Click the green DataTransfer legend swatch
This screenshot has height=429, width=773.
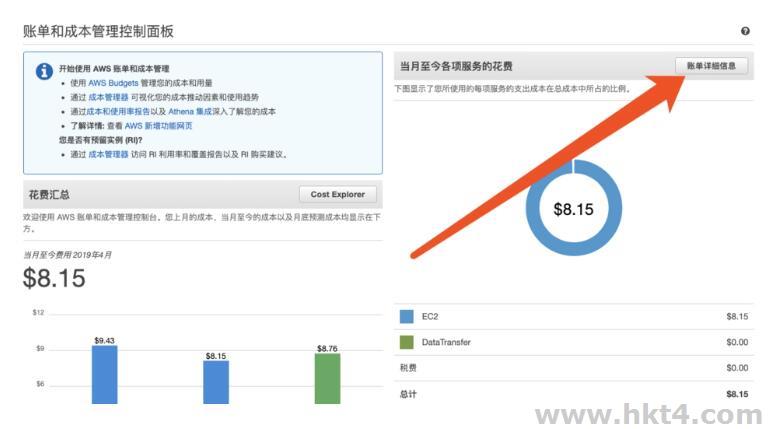(407, 342)
